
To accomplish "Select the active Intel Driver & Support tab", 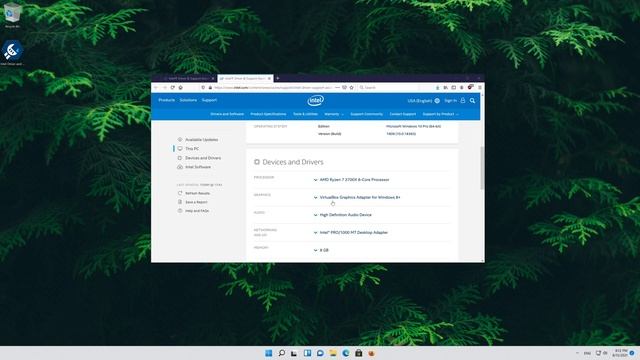I will [245, 78].
